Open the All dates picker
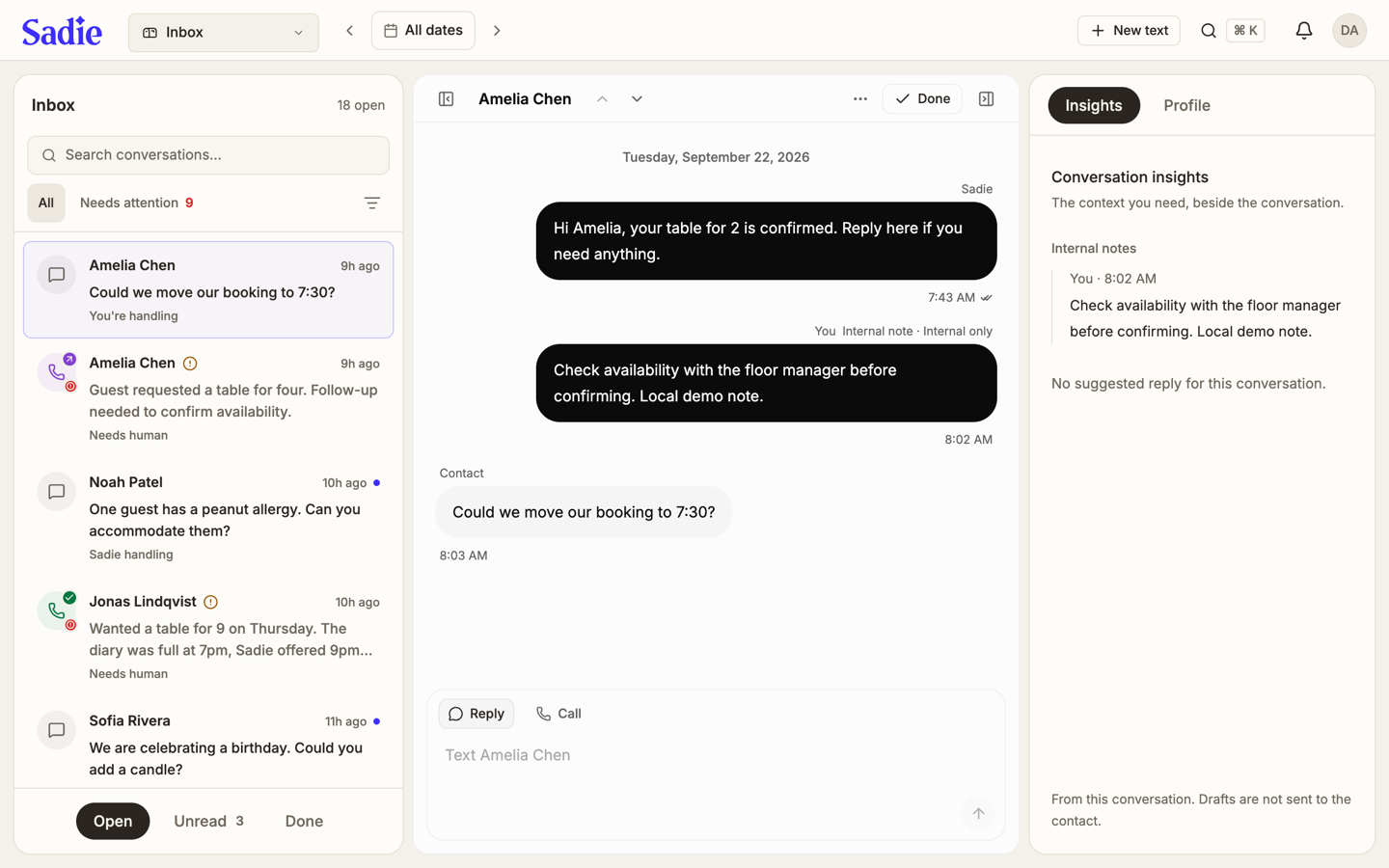Image resolution: width=1389 pixels, height=868 pixels. [x=423, y=31]
